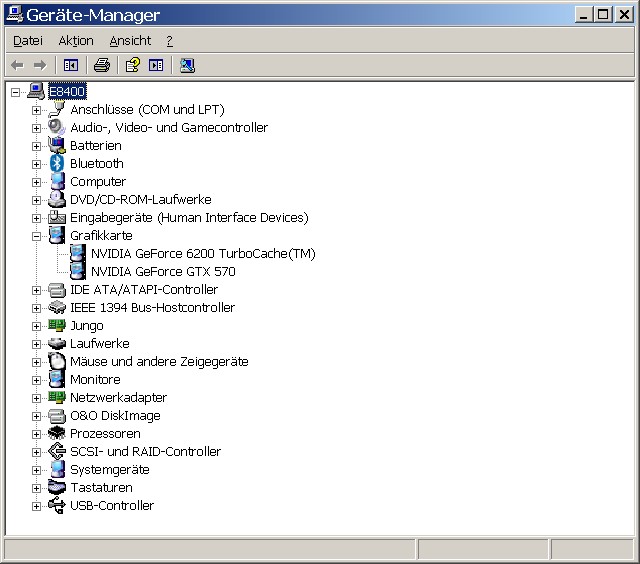Click the Print toolbar icon
640x564 pixels.
(x=102, y=65)
